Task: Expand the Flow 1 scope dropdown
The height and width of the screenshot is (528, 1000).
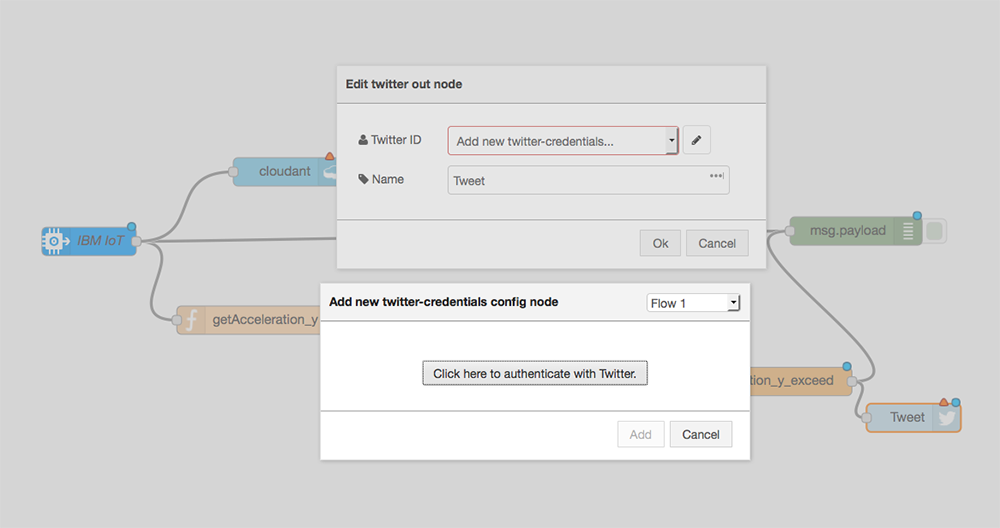Action: 694,302
